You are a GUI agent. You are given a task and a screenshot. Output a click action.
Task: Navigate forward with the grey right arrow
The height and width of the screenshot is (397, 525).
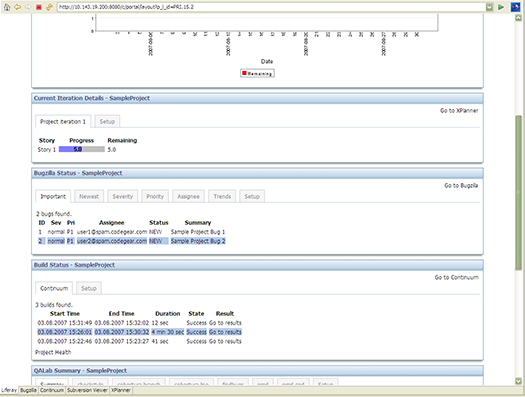pyautogui.click(x=28, y=7)
